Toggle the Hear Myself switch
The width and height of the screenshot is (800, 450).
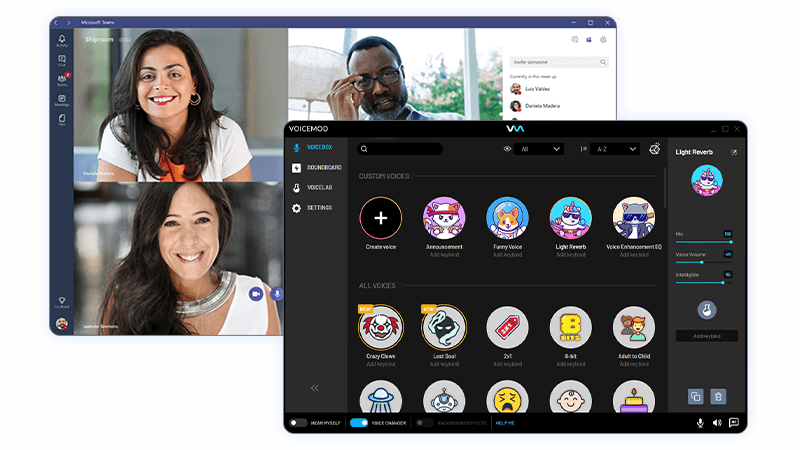298,423
